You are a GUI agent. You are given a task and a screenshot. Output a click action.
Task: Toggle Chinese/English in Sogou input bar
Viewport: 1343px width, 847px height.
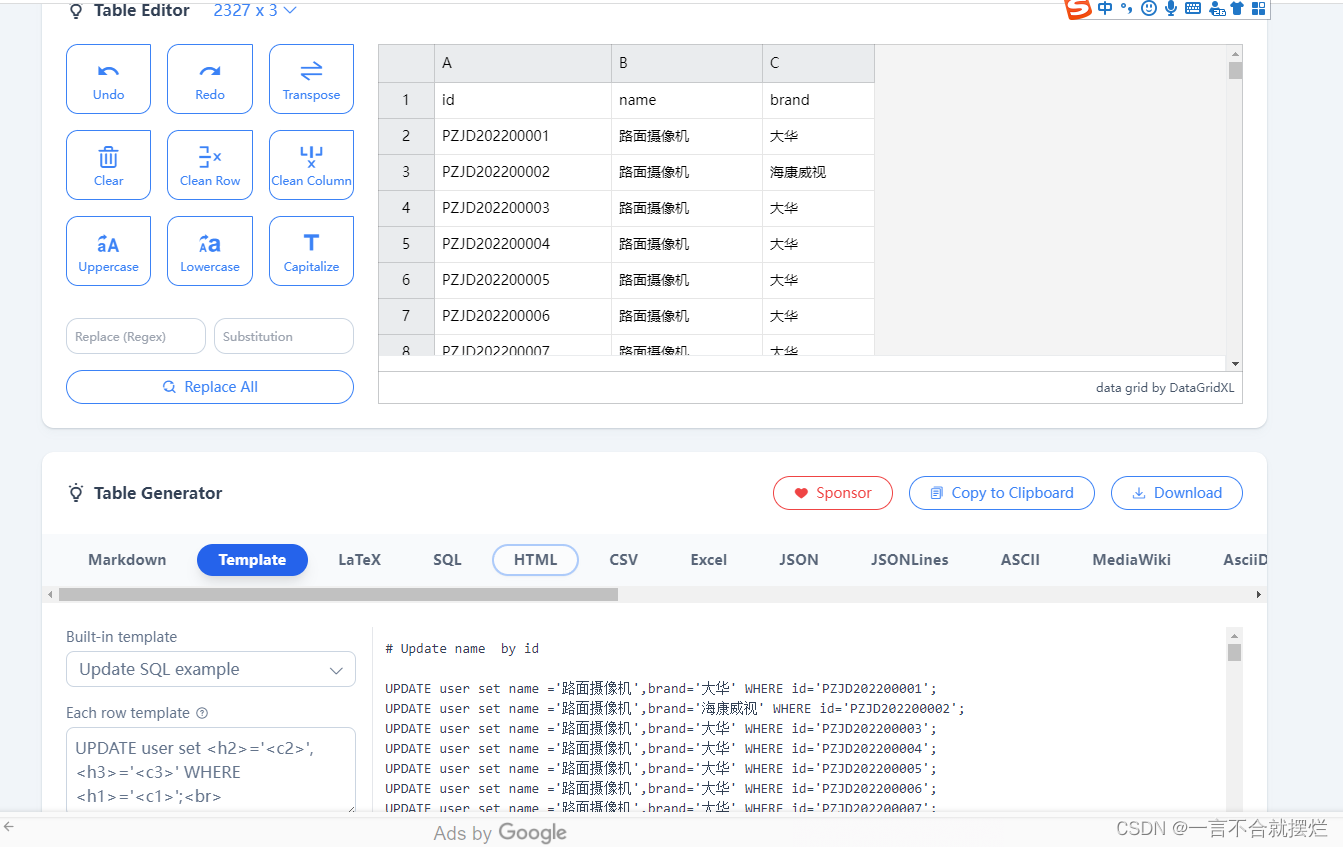[x=1105, y=8]
